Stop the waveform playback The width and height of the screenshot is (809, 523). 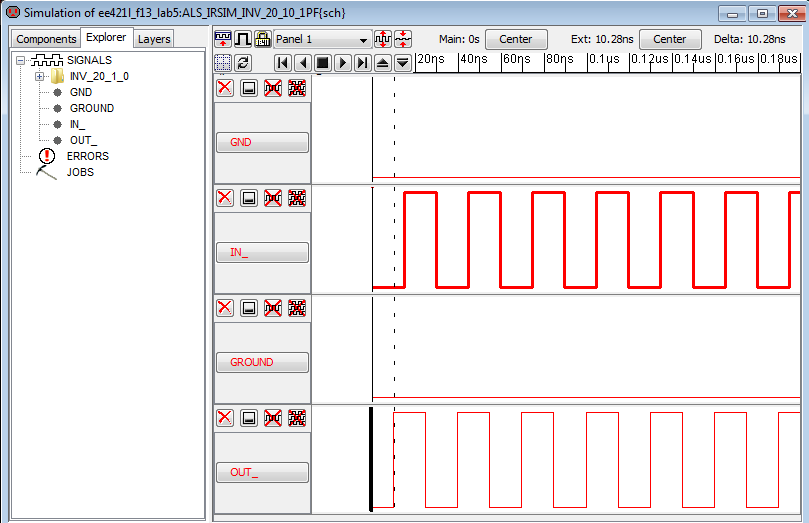click(x=323, y=62)
